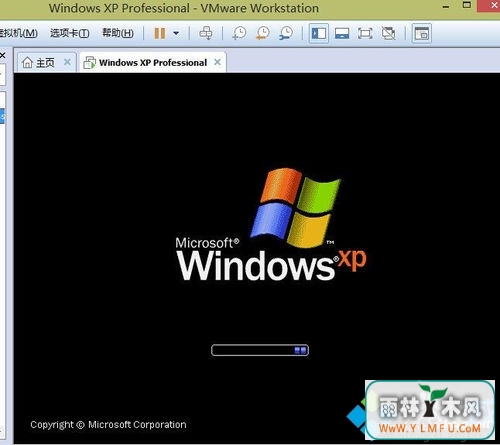Toggle the thumbnail bar view
The width and height of the screenshot is (500, 445).
point(342,33)
